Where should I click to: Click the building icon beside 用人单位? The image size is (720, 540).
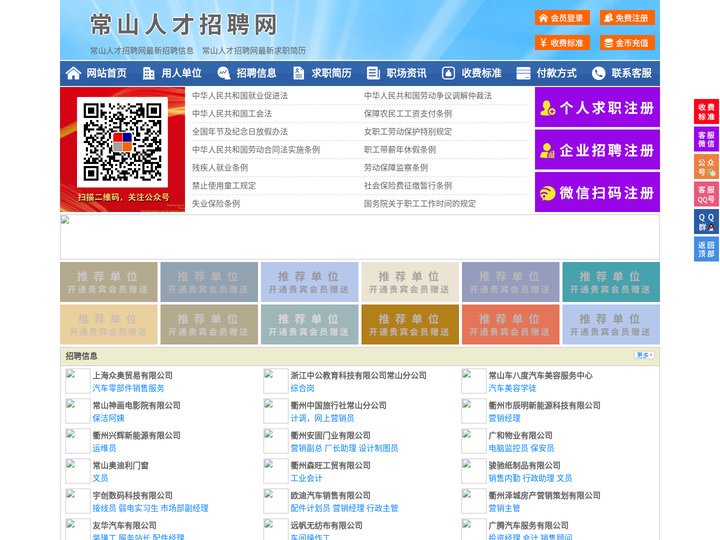coord(148,73)
